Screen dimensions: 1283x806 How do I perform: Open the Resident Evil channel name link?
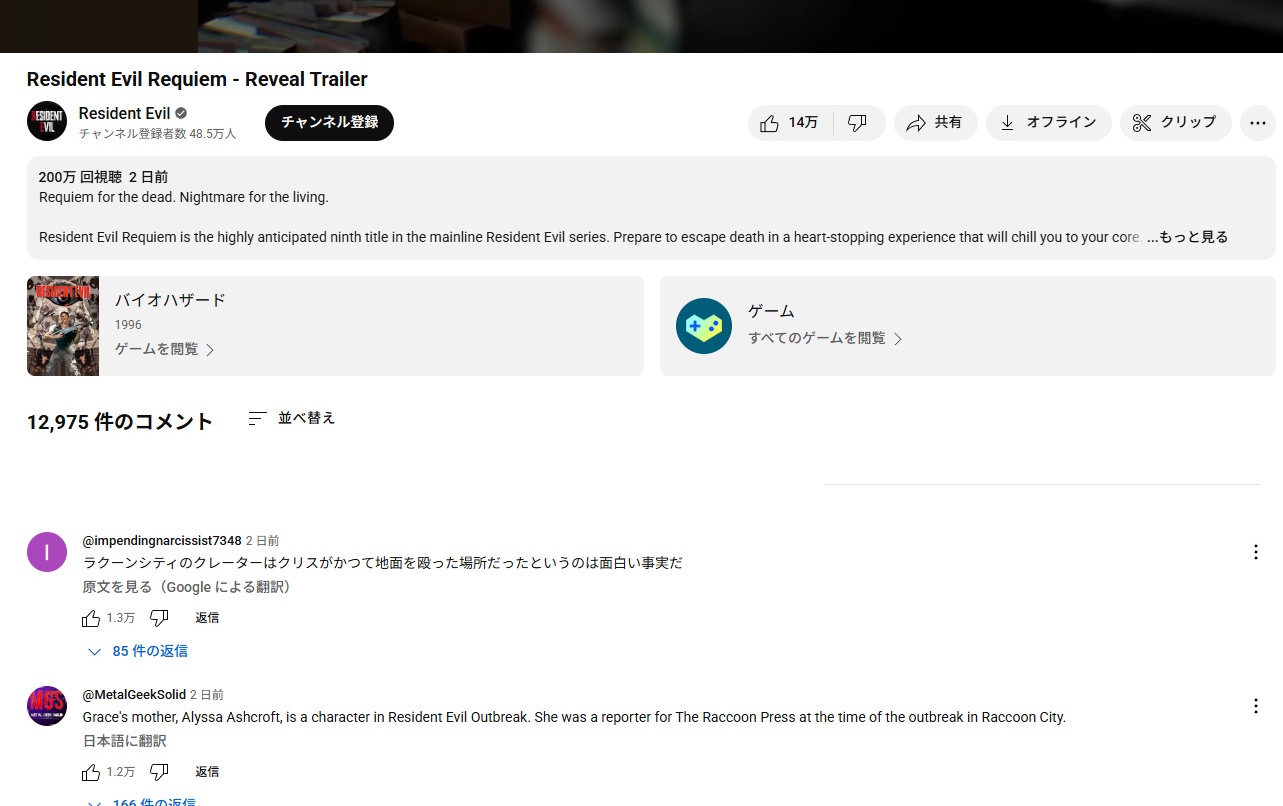[125, 113]
